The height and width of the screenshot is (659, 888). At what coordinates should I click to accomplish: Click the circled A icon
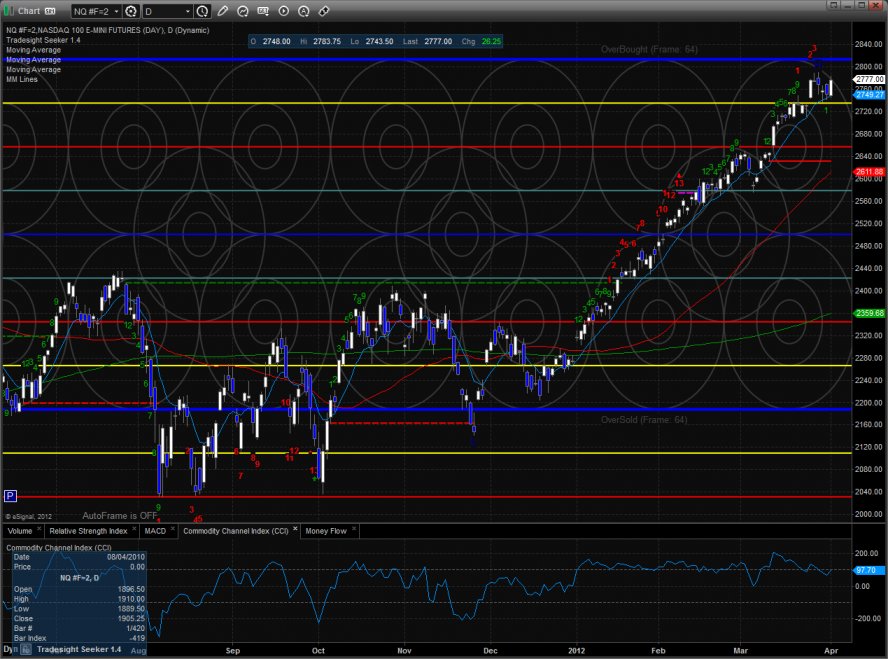[x=304, y=11]
